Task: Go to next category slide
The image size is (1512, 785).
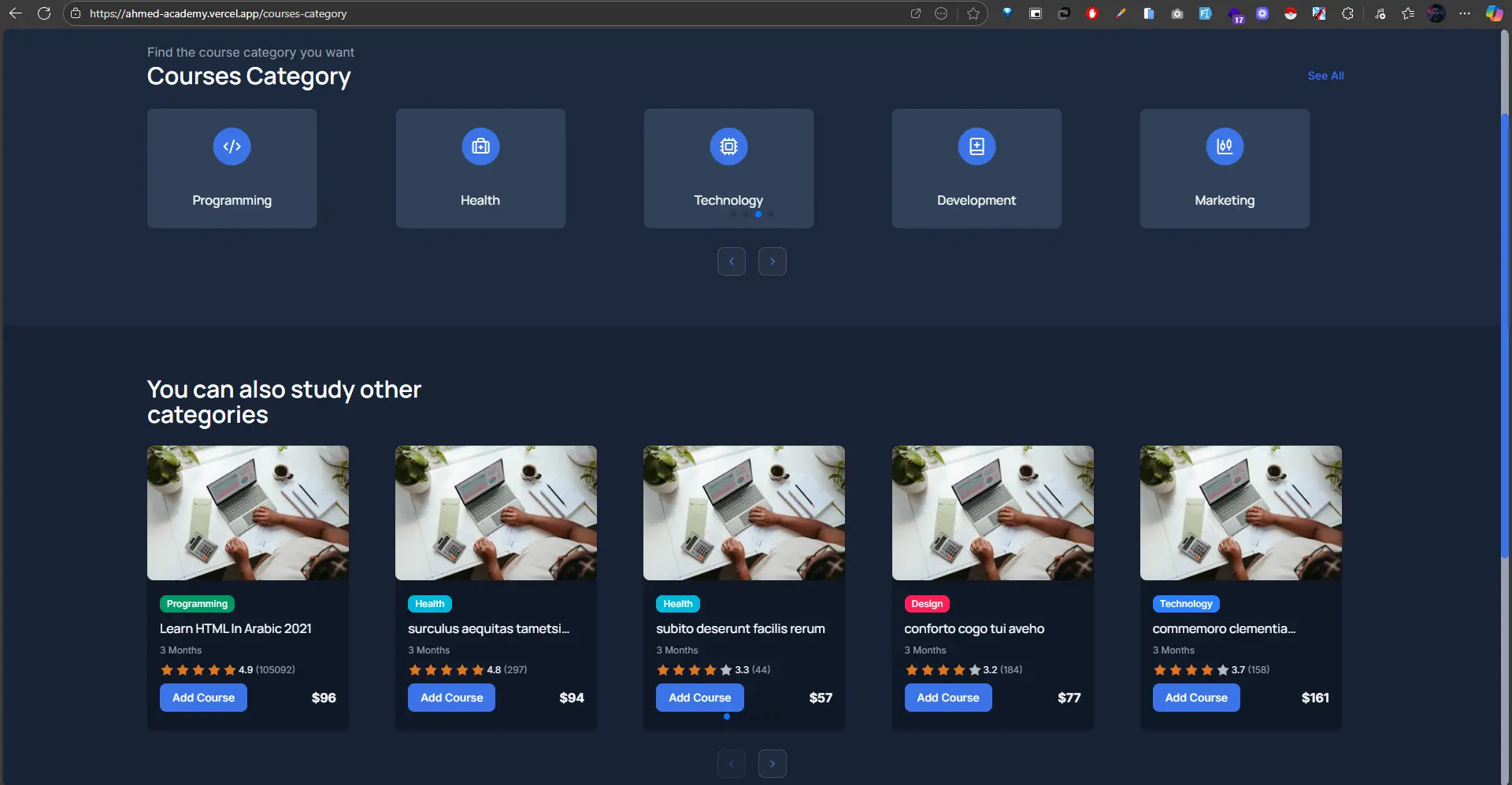Action: coord(773,261)
